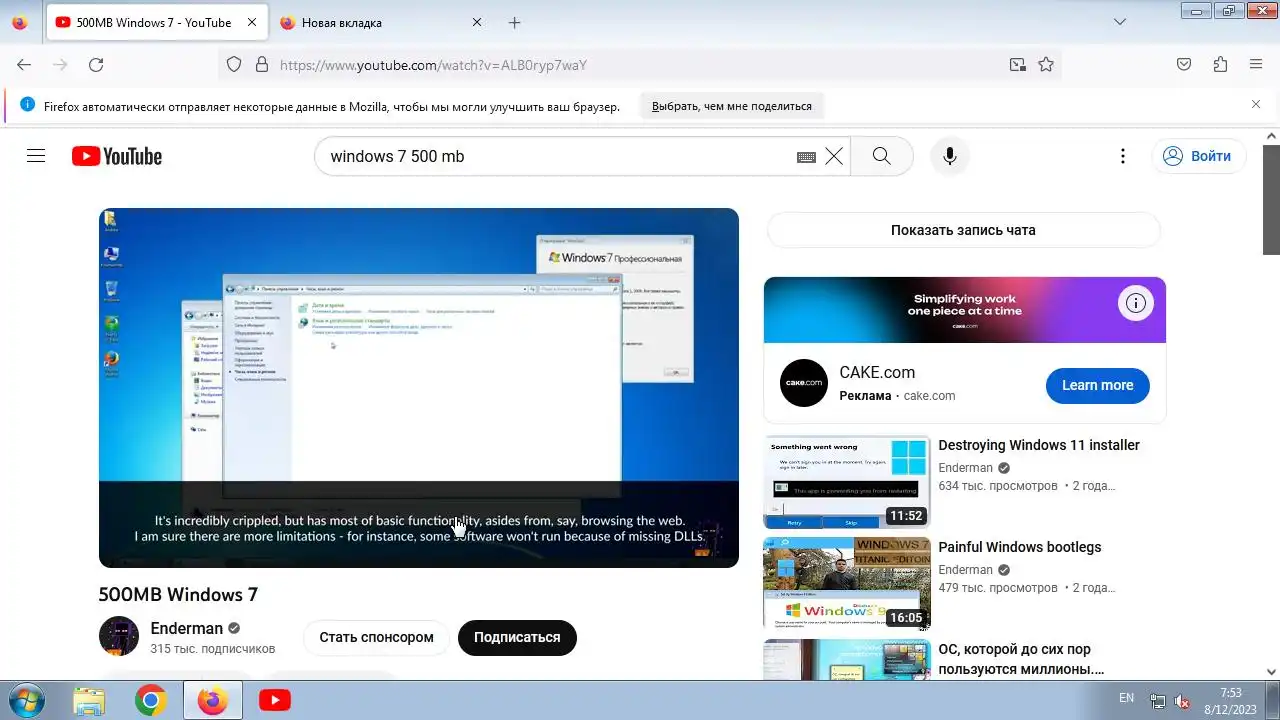Image resolution: width=1280 pixels, height=720 pixels.
Task: Click the ad info icon on CAKE.com banner
Action: point(1135,302)
